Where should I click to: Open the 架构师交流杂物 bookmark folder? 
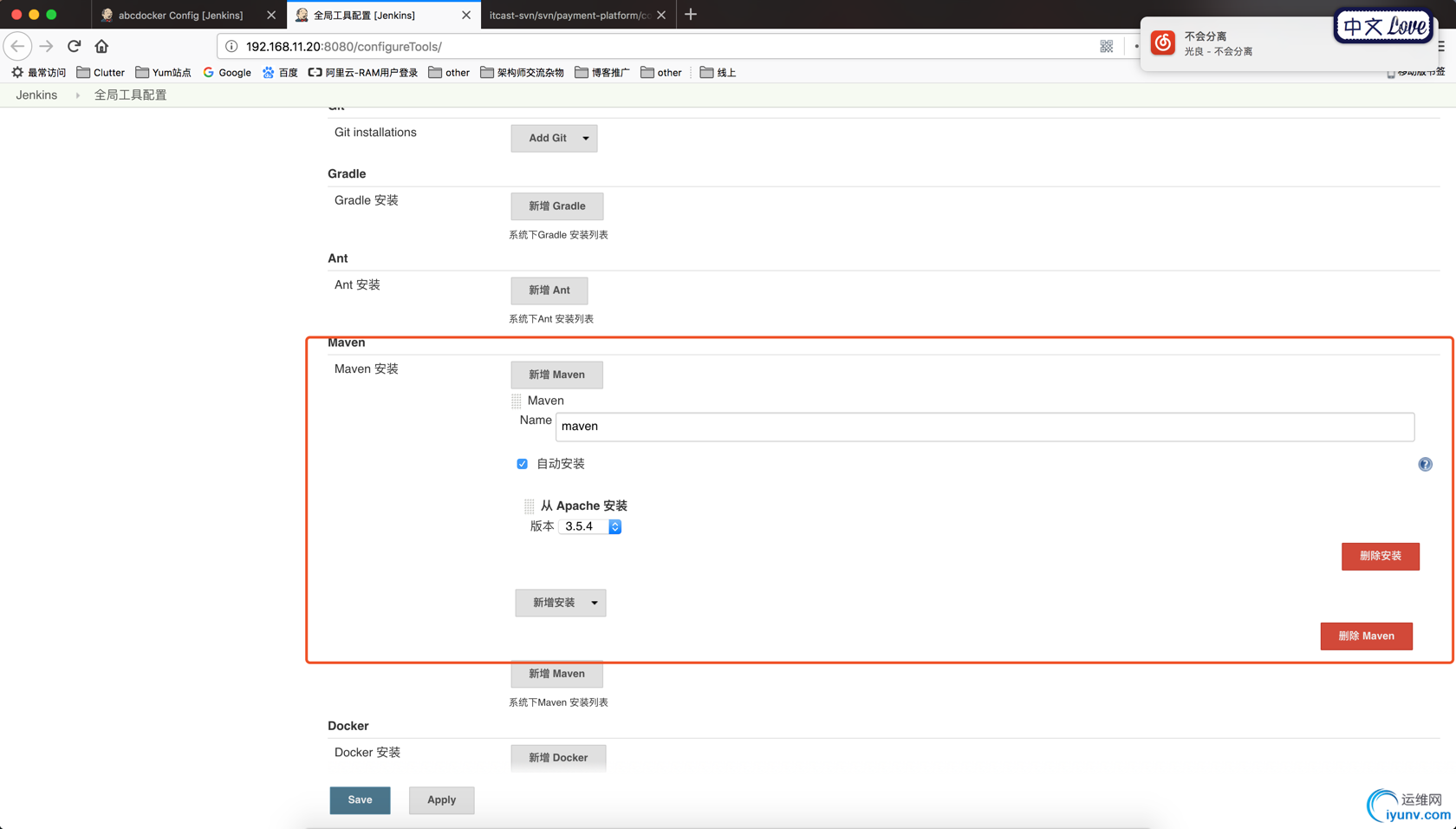(522, 73)
